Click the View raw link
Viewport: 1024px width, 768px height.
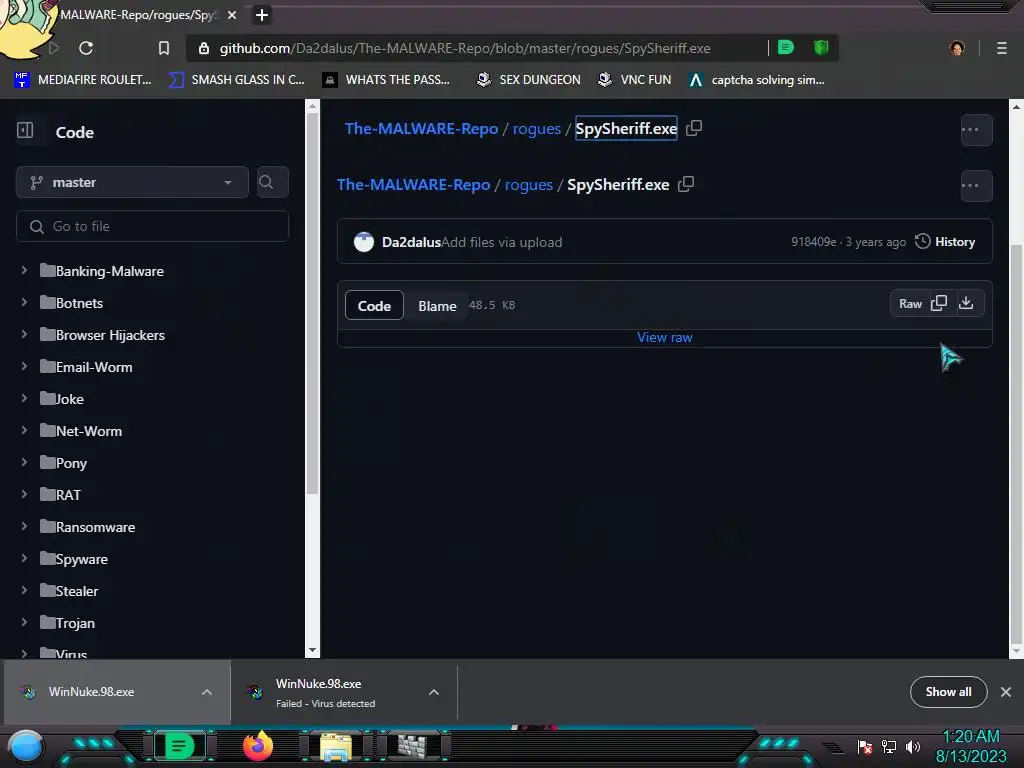pos(664,338)
